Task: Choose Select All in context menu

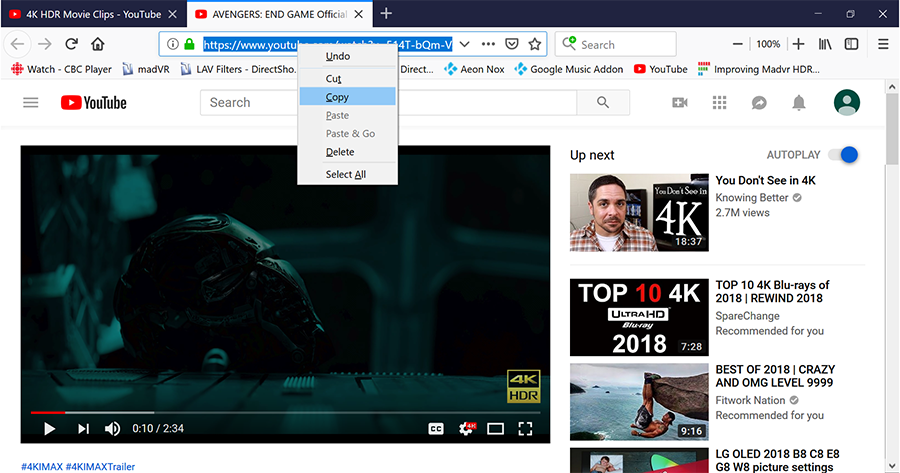Action: pyautogui.click(x=347, y=175)
